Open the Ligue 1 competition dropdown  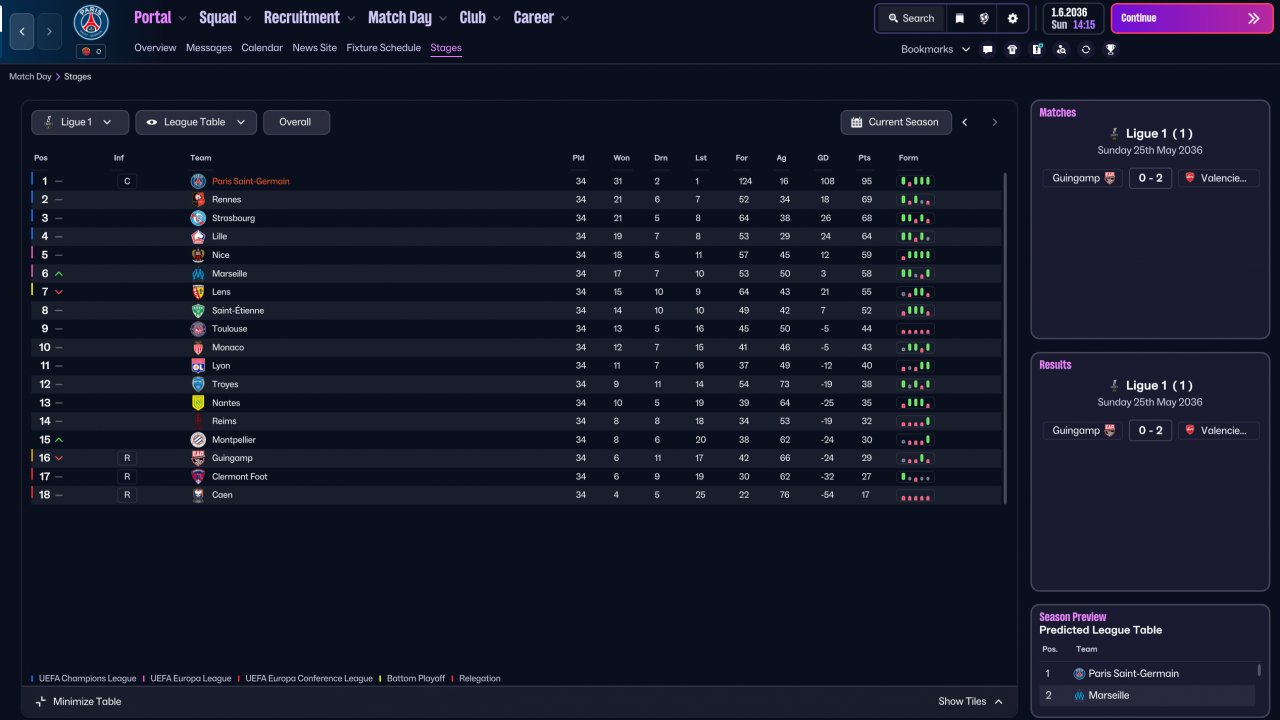[80, 122]
